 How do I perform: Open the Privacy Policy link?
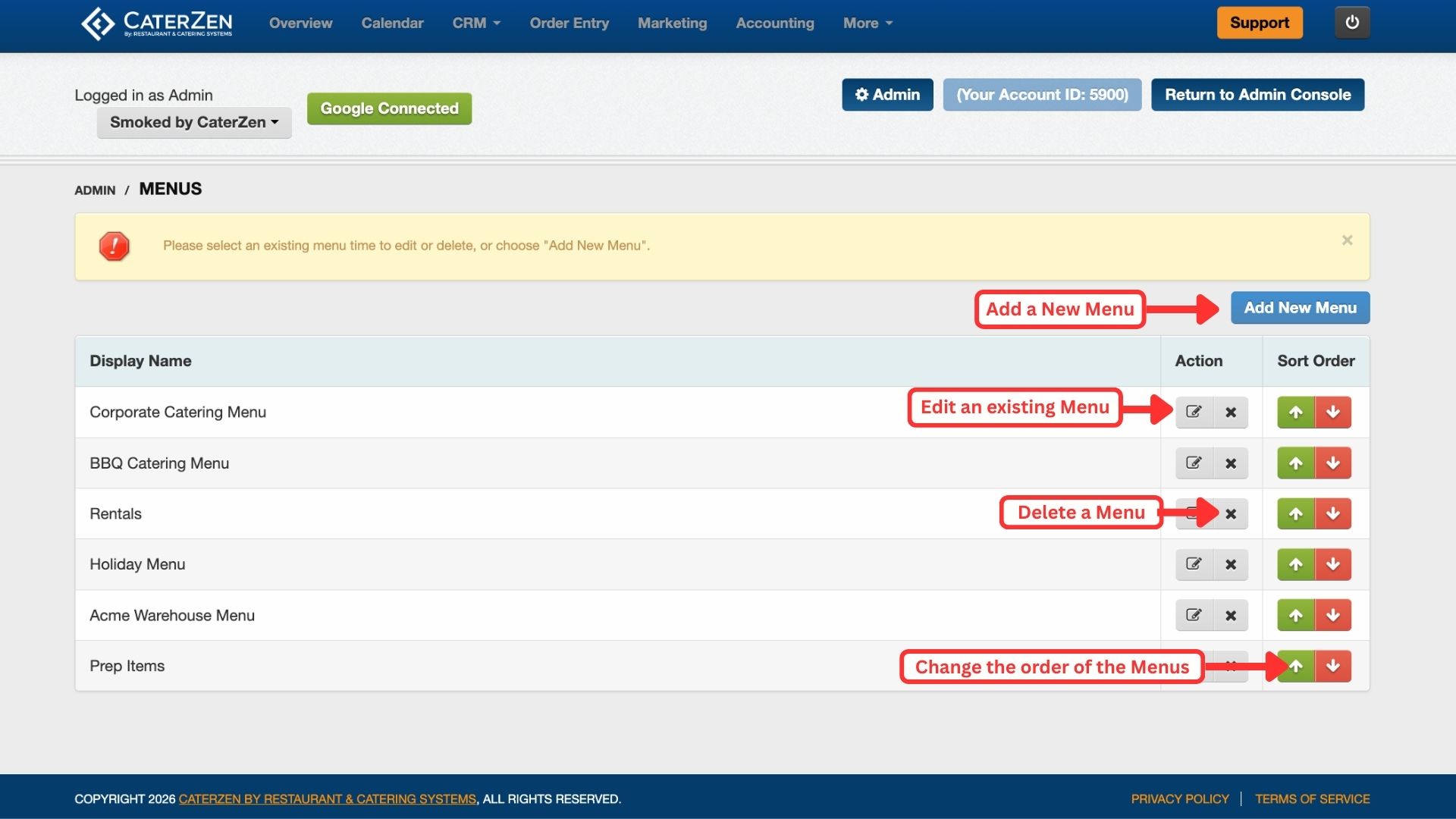(1179, 799)
